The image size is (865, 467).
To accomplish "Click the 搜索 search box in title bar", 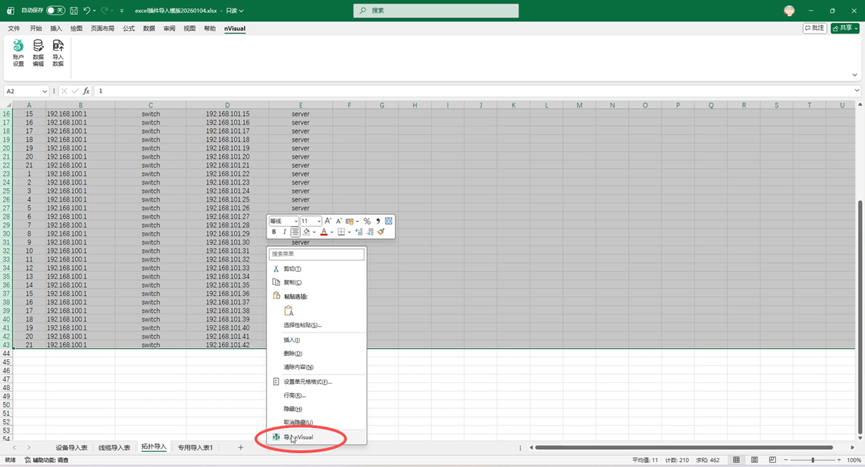I will [x=436, y=10].
